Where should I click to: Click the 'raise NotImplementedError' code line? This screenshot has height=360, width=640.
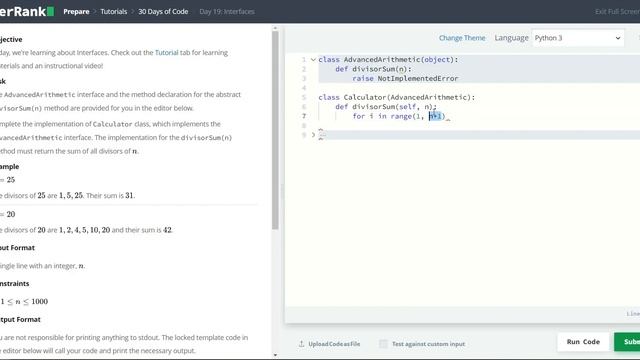(x=405, y=78)
